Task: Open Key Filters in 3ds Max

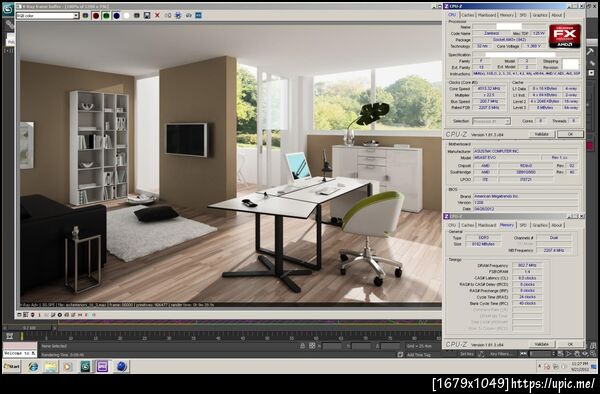Action: (x=501, y=354)
